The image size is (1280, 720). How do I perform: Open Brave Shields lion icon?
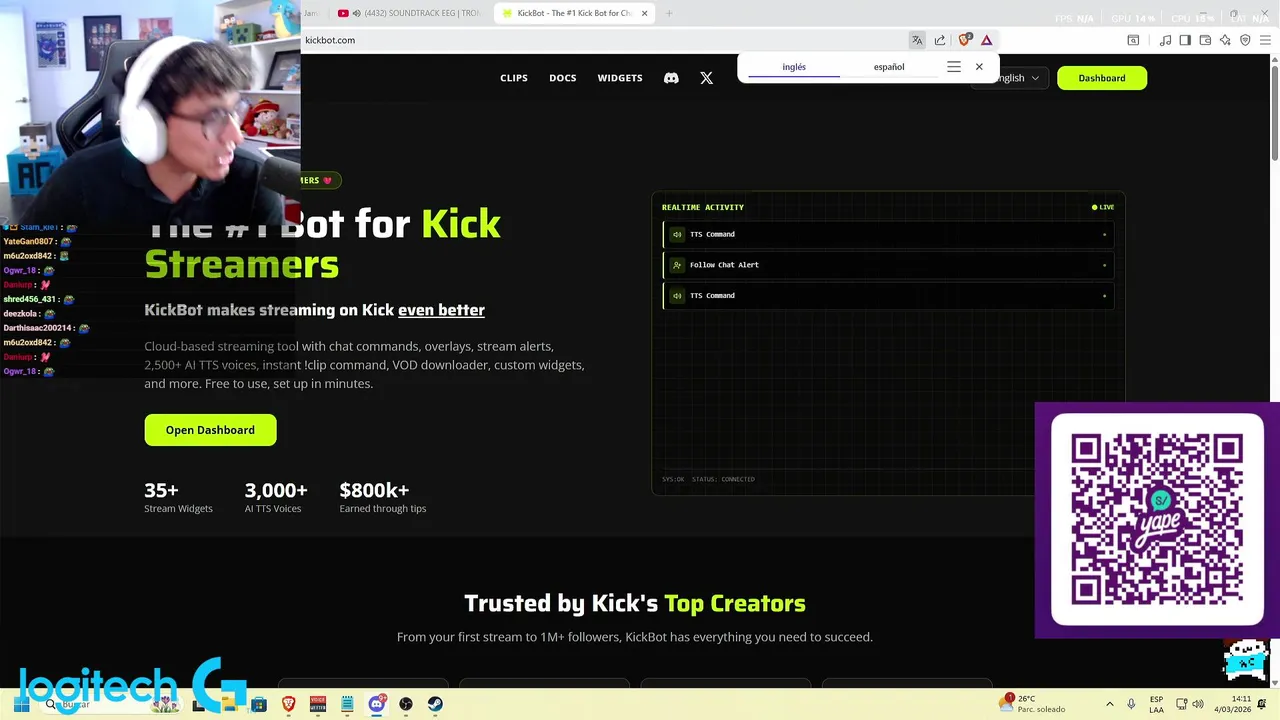tap(964, 40)
